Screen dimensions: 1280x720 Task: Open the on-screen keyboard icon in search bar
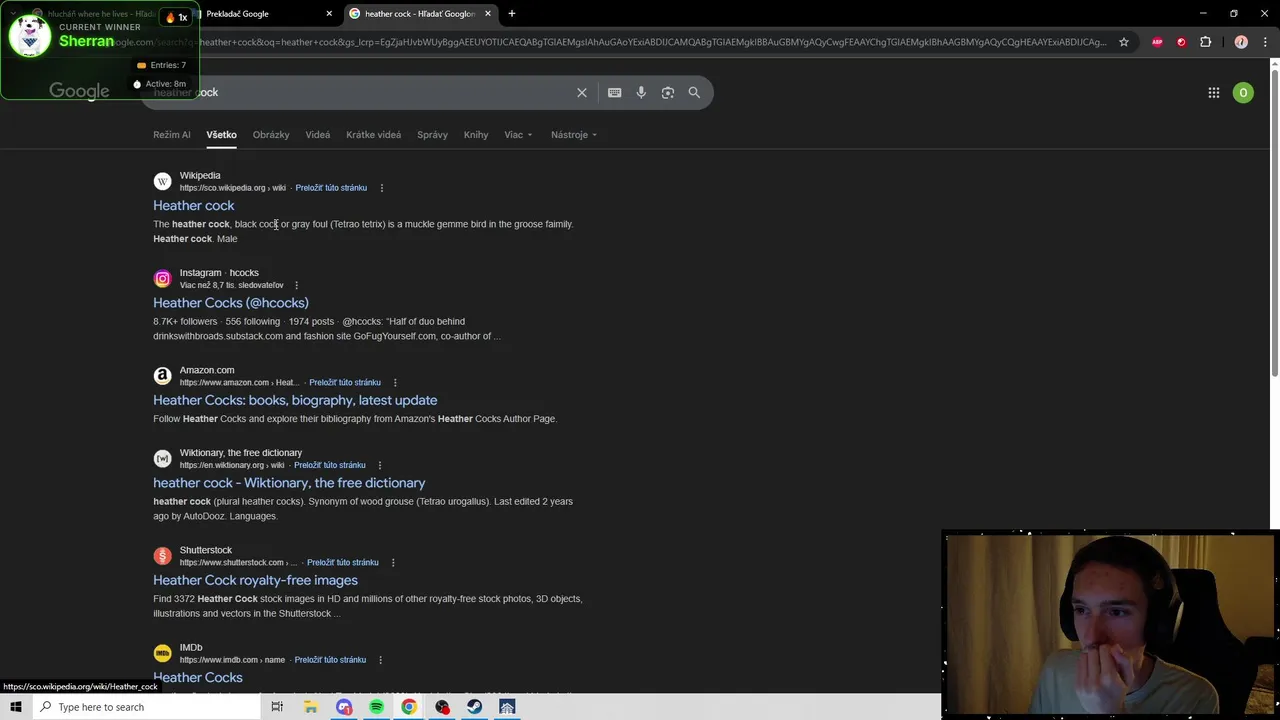[615, 92]
